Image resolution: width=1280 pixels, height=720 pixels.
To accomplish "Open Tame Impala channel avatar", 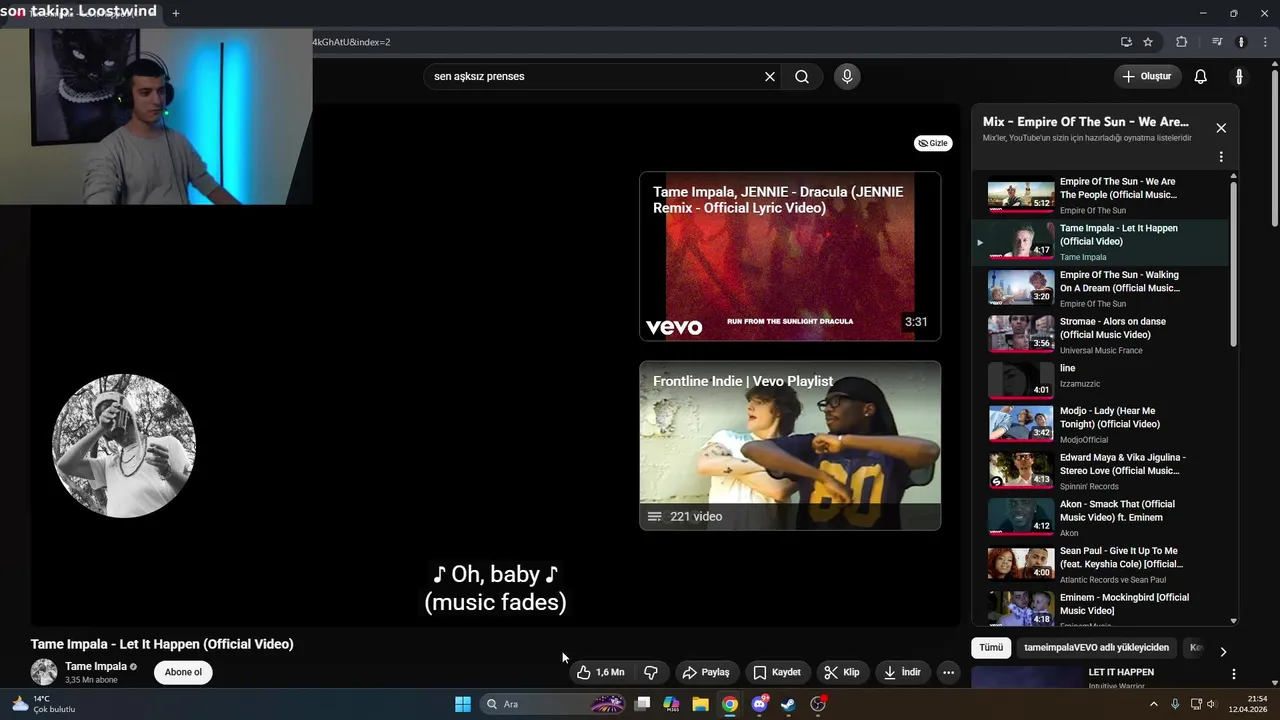I will coord(44,672).
